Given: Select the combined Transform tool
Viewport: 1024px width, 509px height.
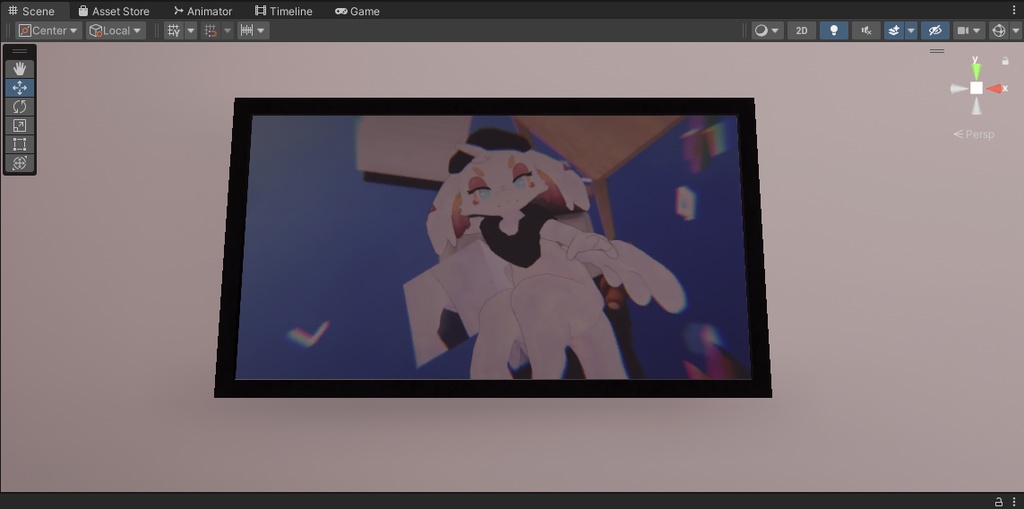Looking at the screenshot, I should 20,163.
